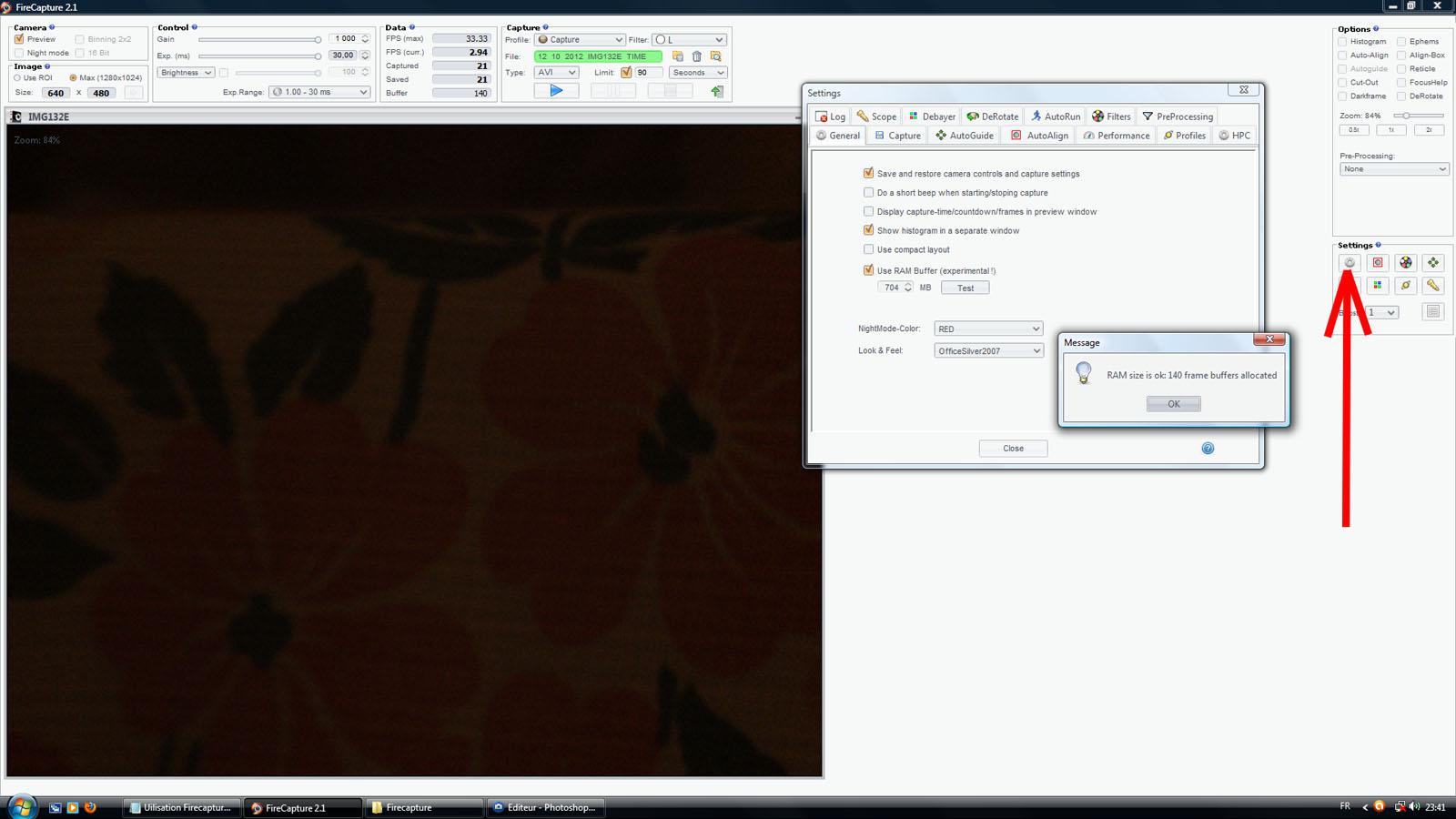This screenshot has height=819, width=1456.
Task: Start the capture with the blue play button
Action: coord(556,90)
